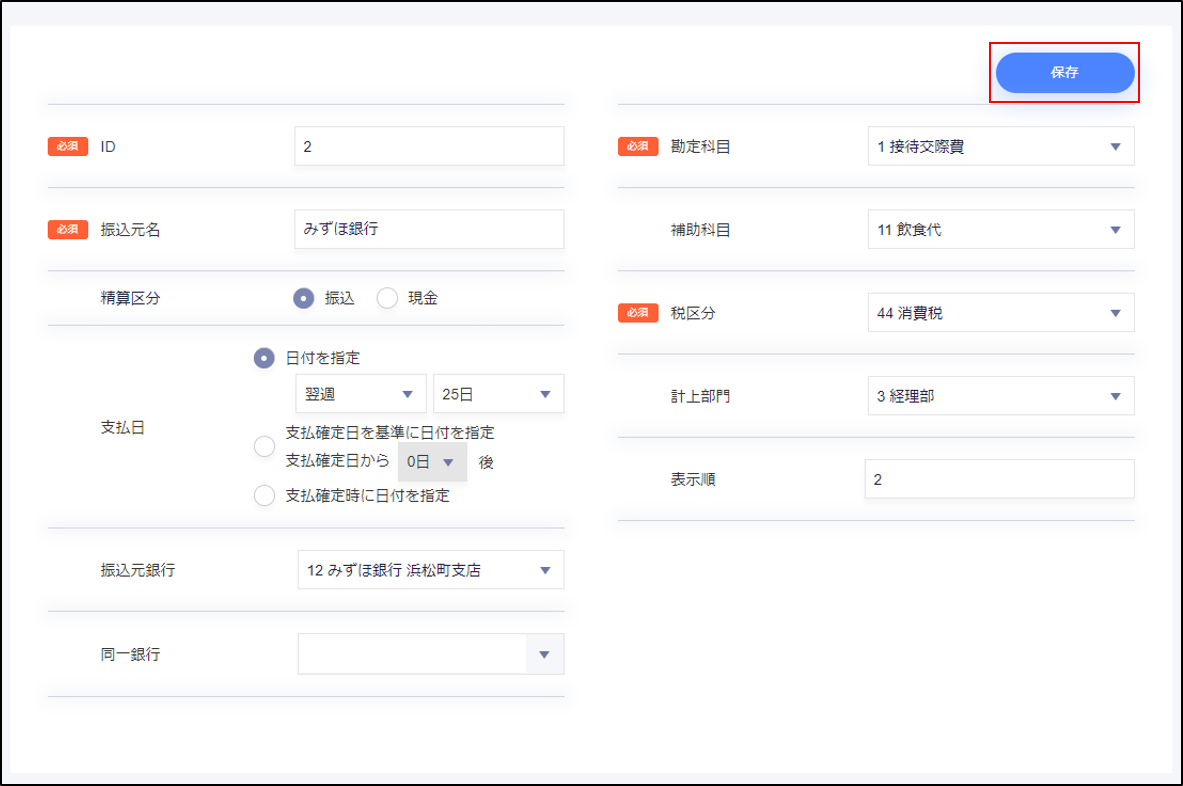Click the 振込元名 text field

[x=429, y=229]
